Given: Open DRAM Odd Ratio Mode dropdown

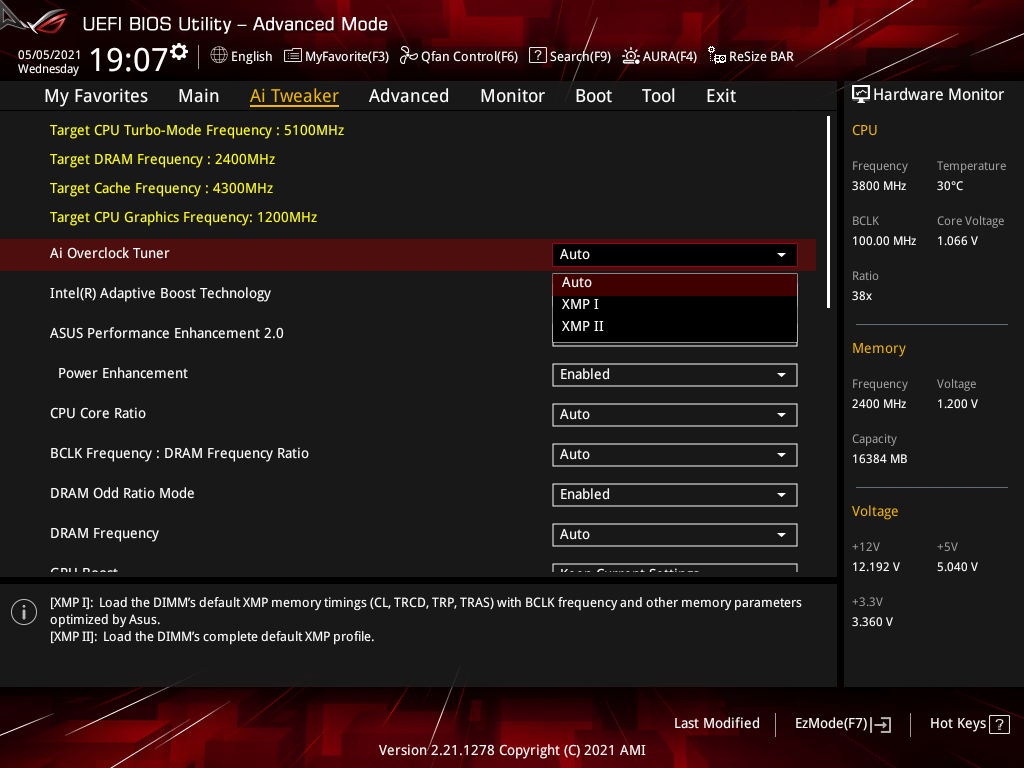Looking at the screenshot, I should coord(675,495).
